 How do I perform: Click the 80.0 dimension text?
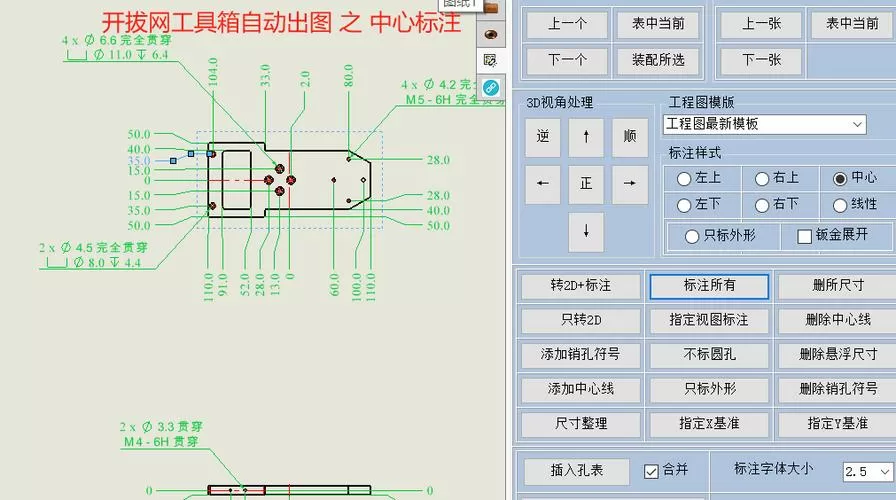click(x=349, y=75)
